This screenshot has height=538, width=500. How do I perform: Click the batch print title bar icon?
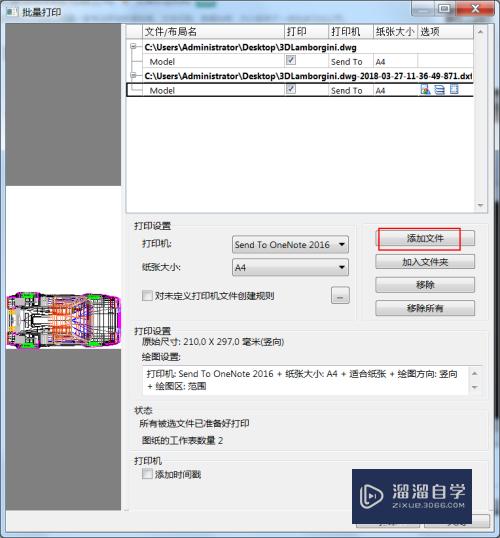tap(12, 12)
